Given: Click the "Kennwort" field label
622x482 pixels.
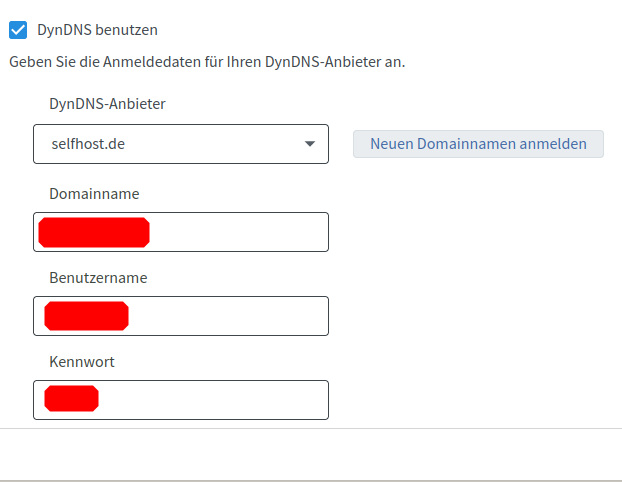Looking at the screenshot, I should tap(80, 361).
